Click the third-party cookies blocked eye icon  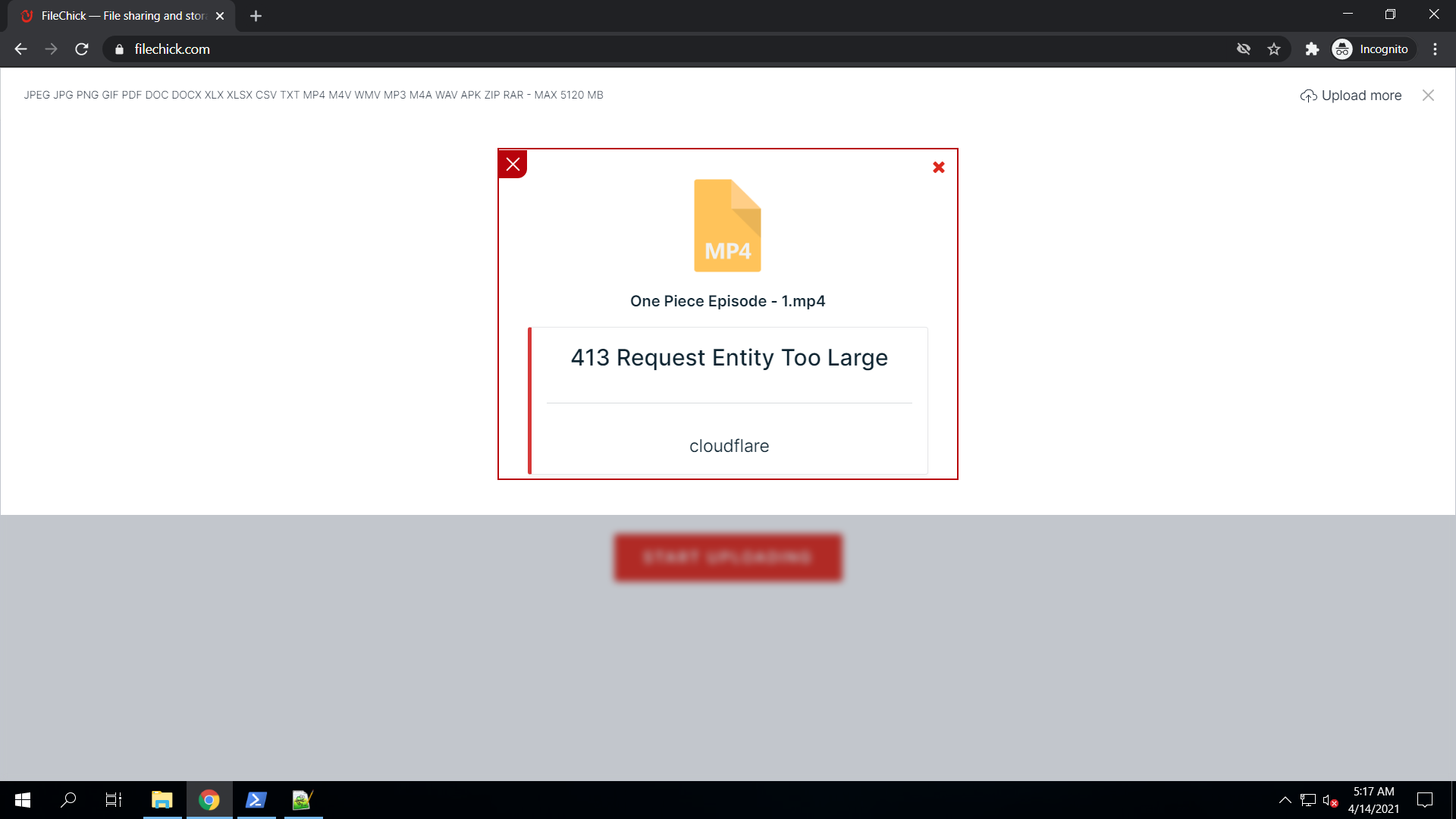(x=1244, y=49)
